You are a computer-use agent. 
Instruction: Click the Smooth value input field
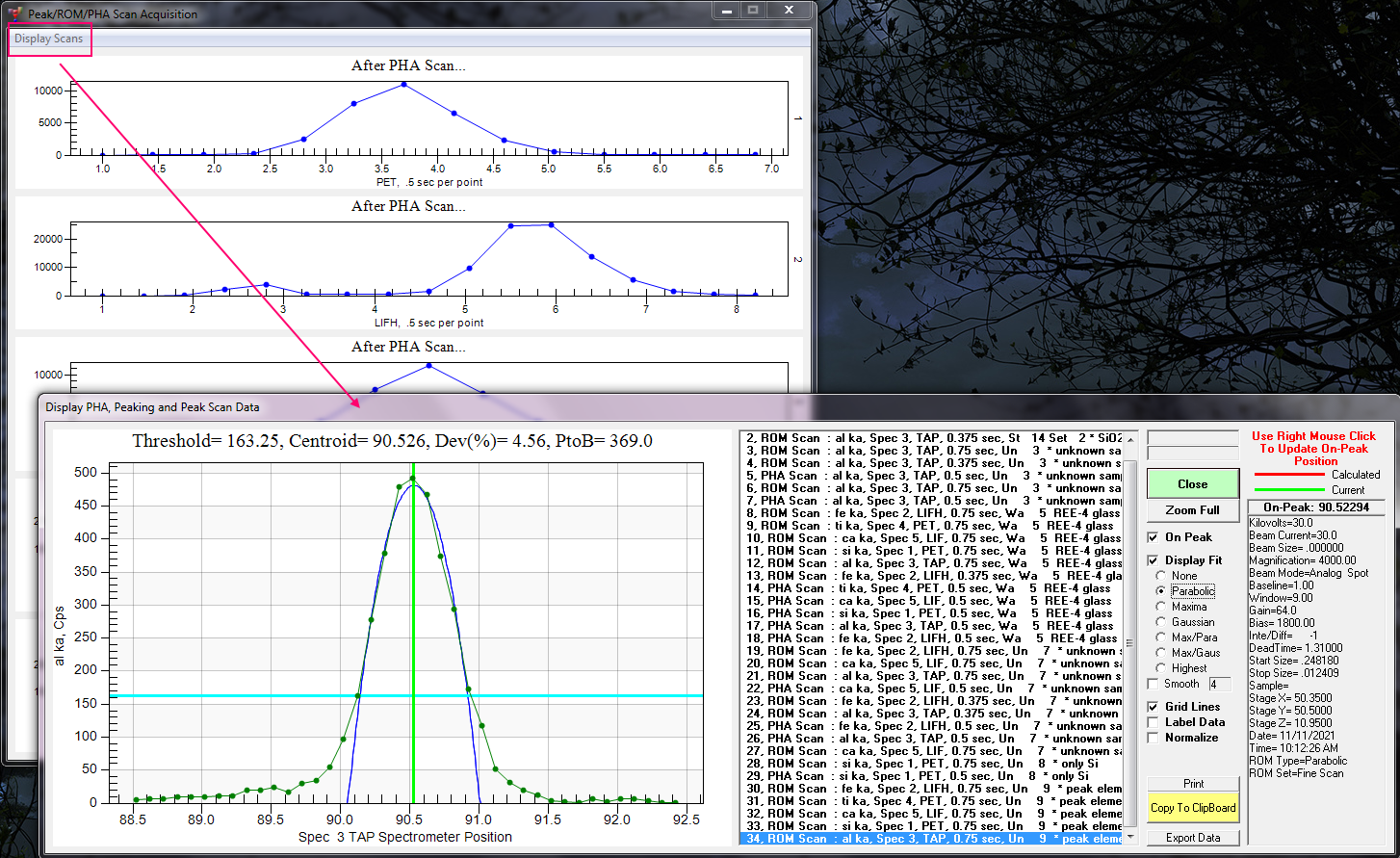[x=1219, y=685]
